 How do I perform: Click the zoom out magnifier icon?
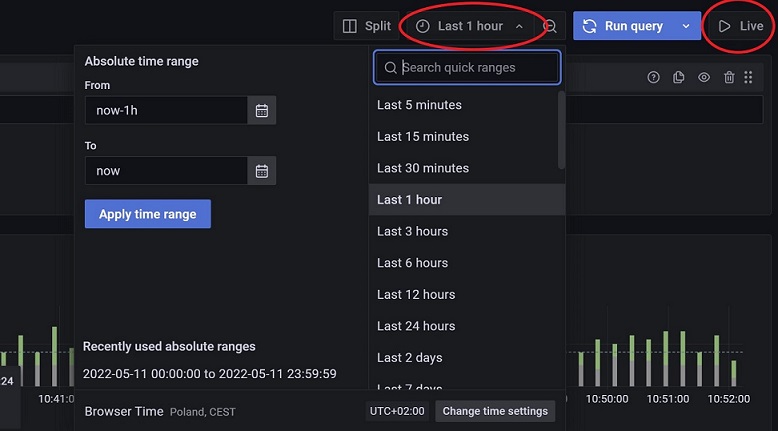(x=550, y=27)
